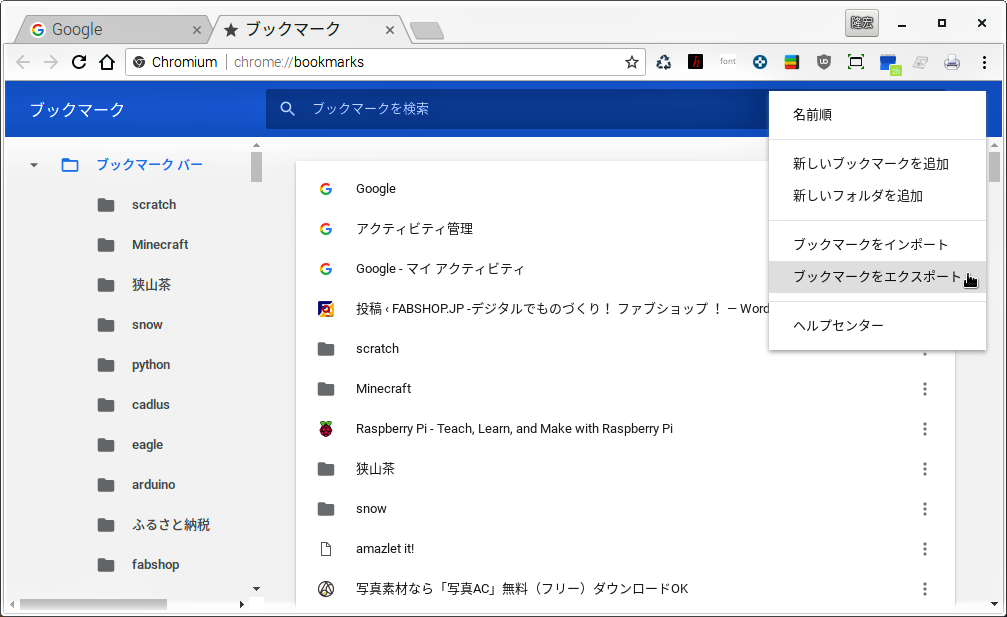This screenshot has height=617, width=1007.
Task: Reload the page with the refresh icon
Action: [x=78, y=62]
